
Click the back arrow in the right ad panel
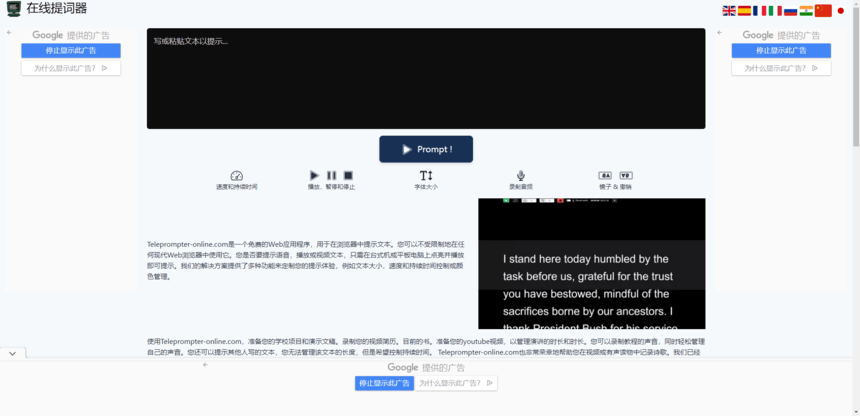[x=719, y=32]
